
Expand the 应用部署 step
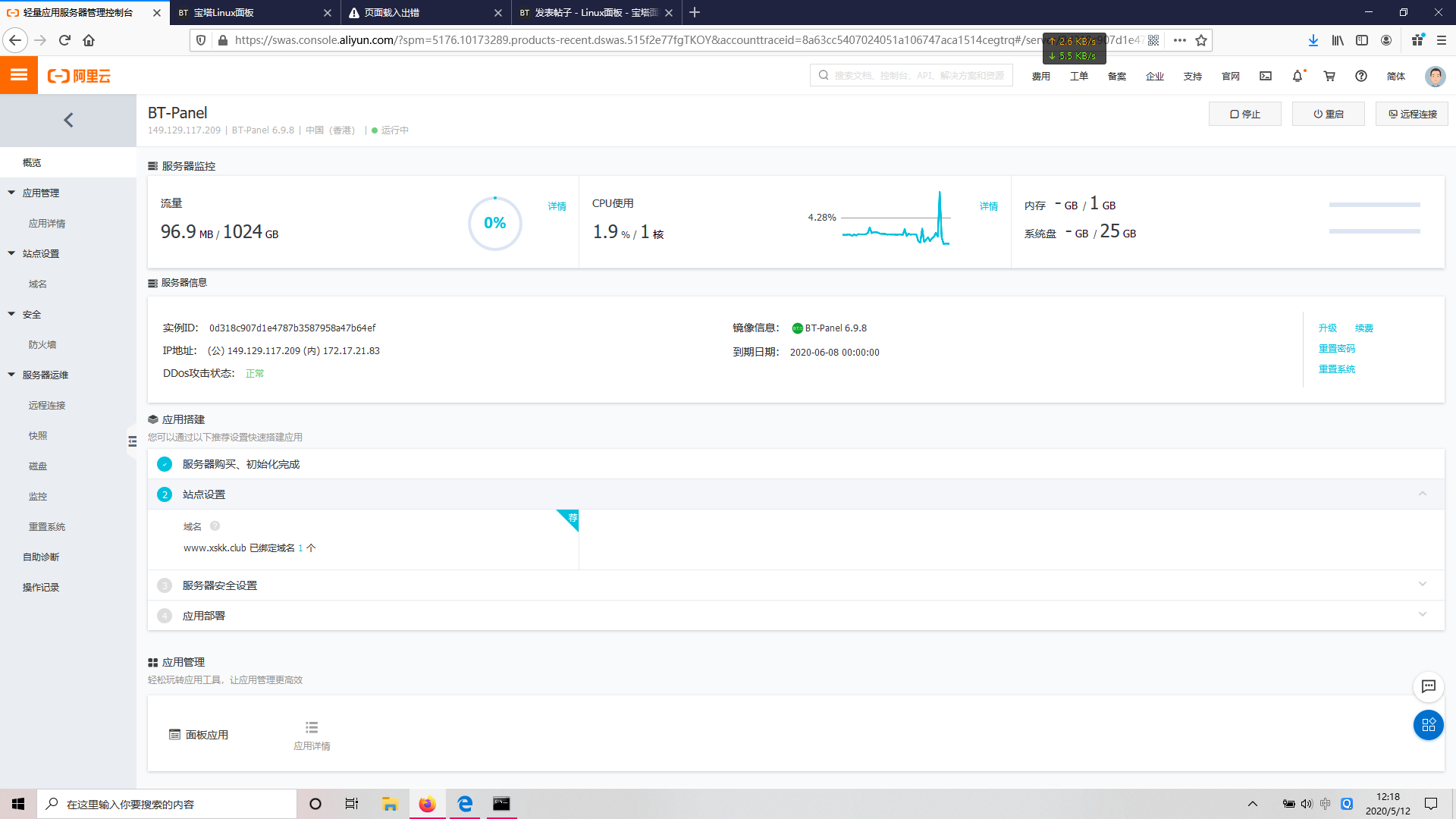pyautogui.click(x=1423, y=614)
